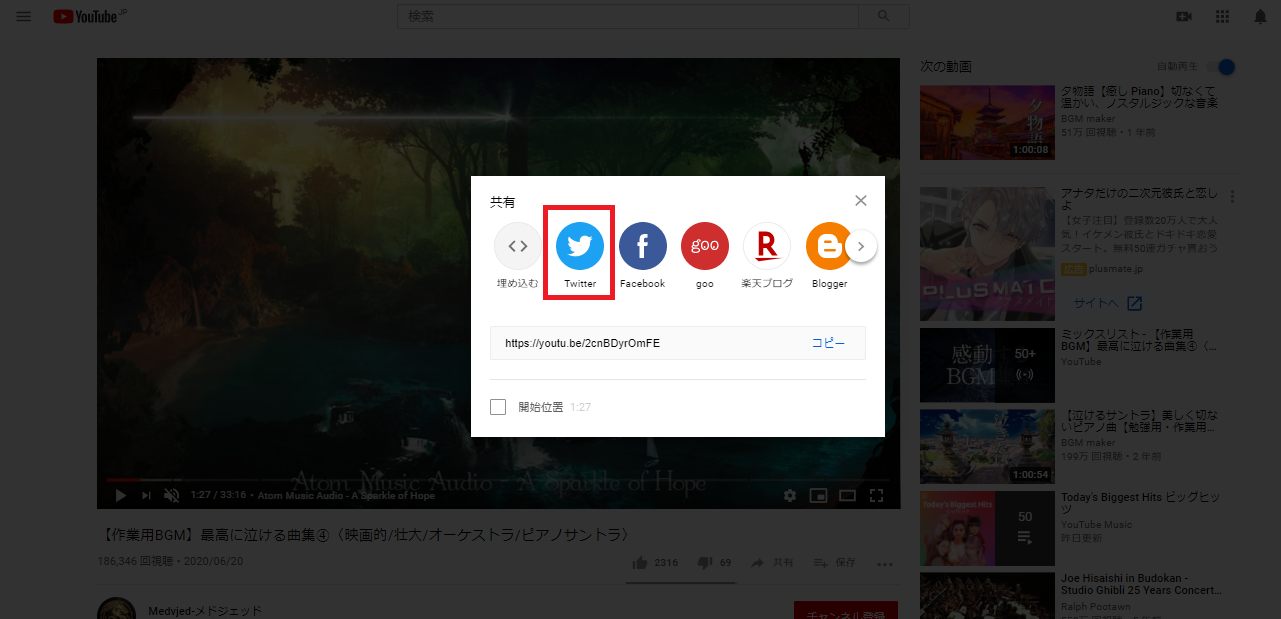Open Joe Hisaishi in Budokan video title

1140,583
